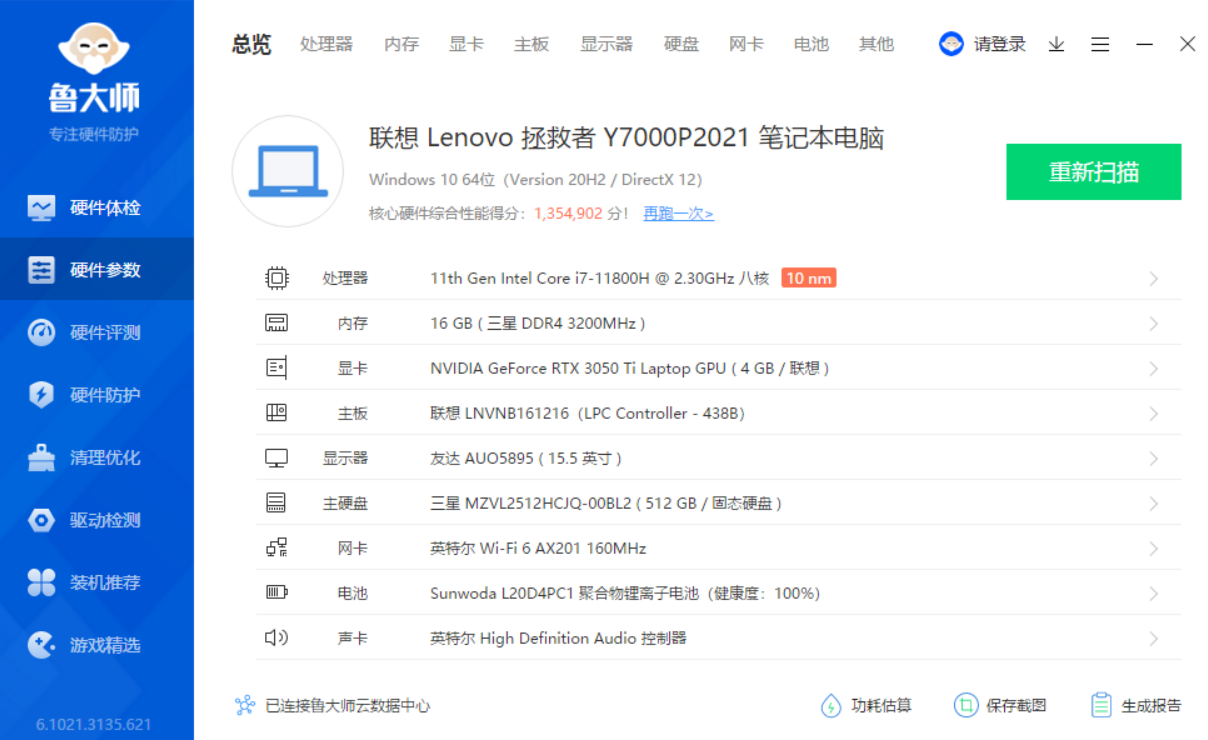1208x740 pixels.
Task: Switch to the 网卡 top tab
Action: [x=746, y=44]
